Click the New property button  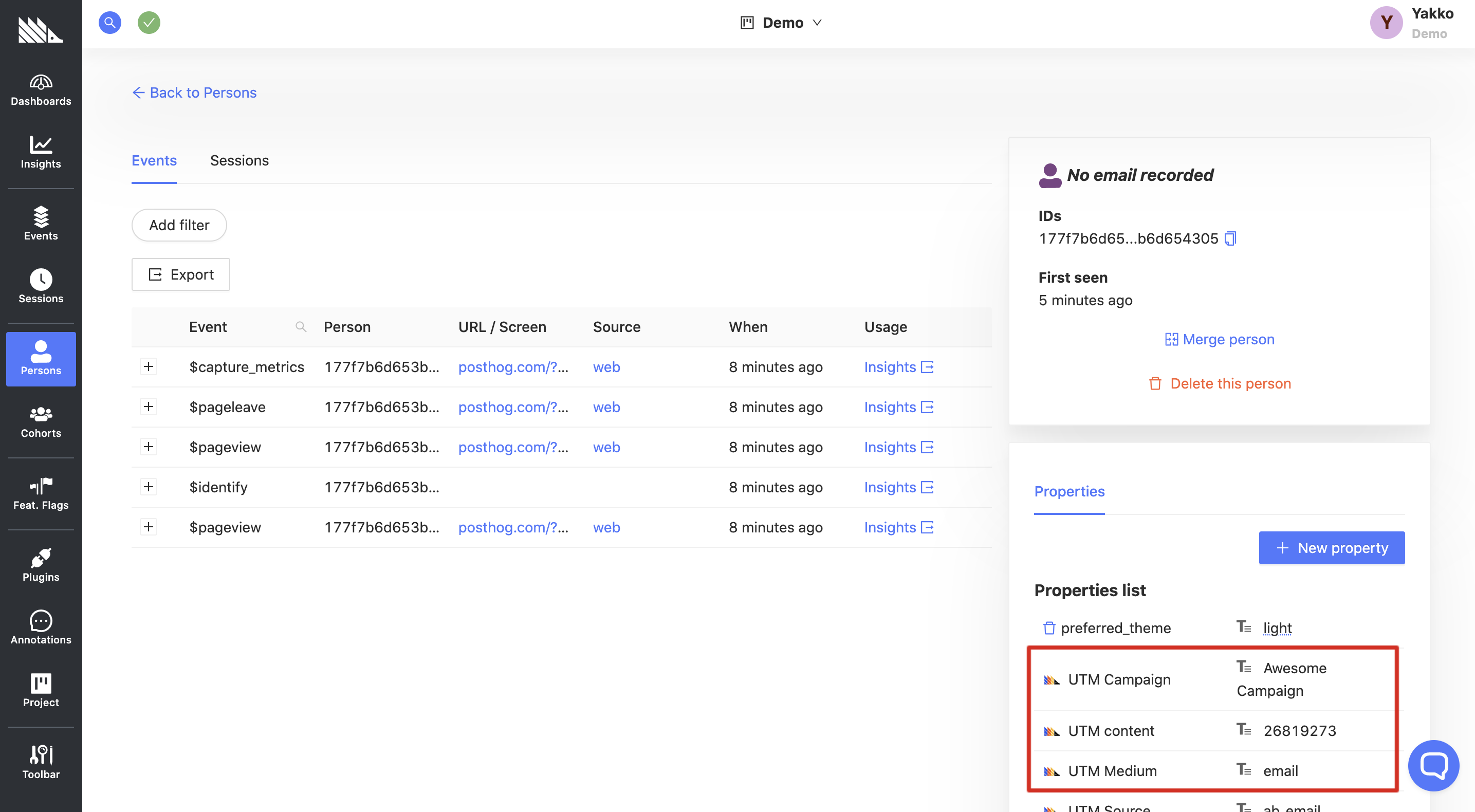pyautogui.click(x=1332, y=547)
